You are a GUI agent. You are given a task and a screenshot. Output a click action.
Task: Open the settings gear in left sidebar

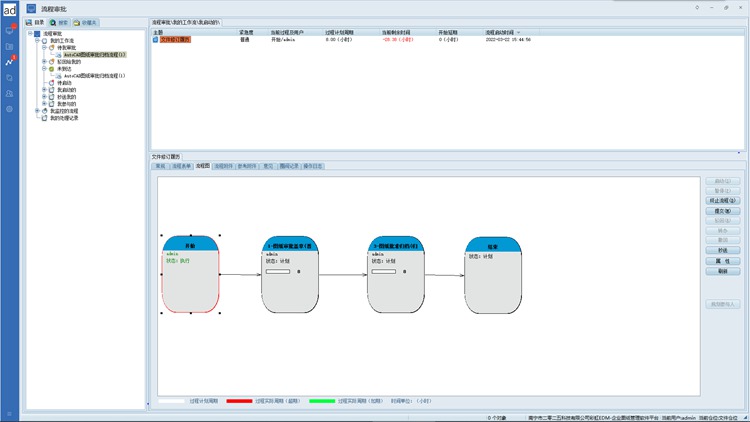click(x=10, y=109)
